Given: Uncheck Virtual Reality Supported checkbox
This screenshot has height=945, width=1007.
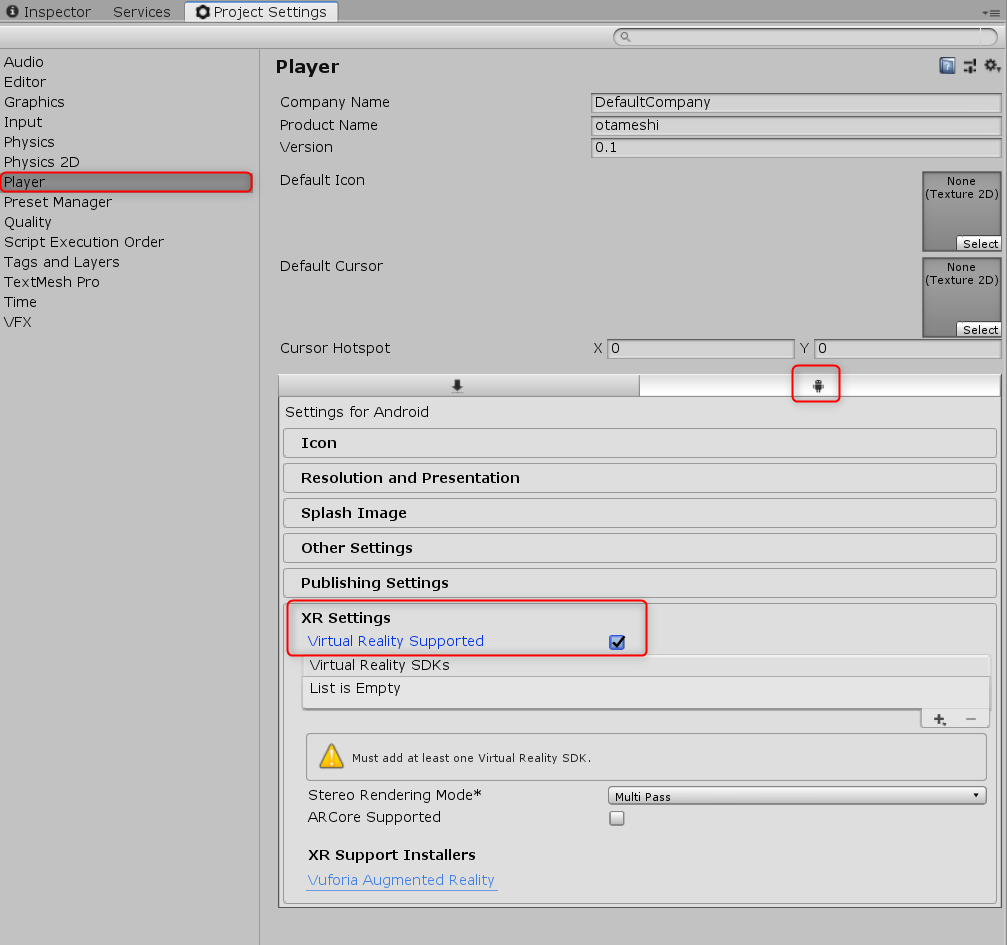Looking at the screenshot, I should [617, 642].
